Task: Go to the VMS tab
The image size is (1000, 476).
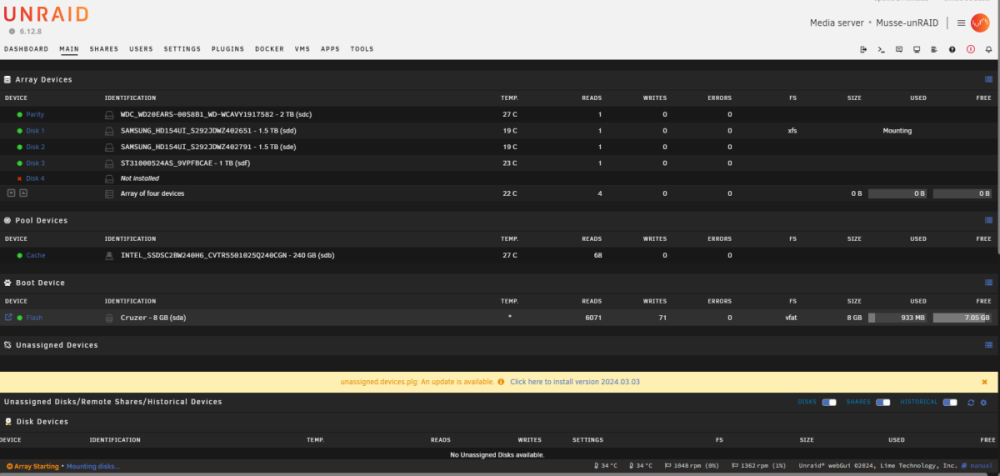Action: [302, 49]
